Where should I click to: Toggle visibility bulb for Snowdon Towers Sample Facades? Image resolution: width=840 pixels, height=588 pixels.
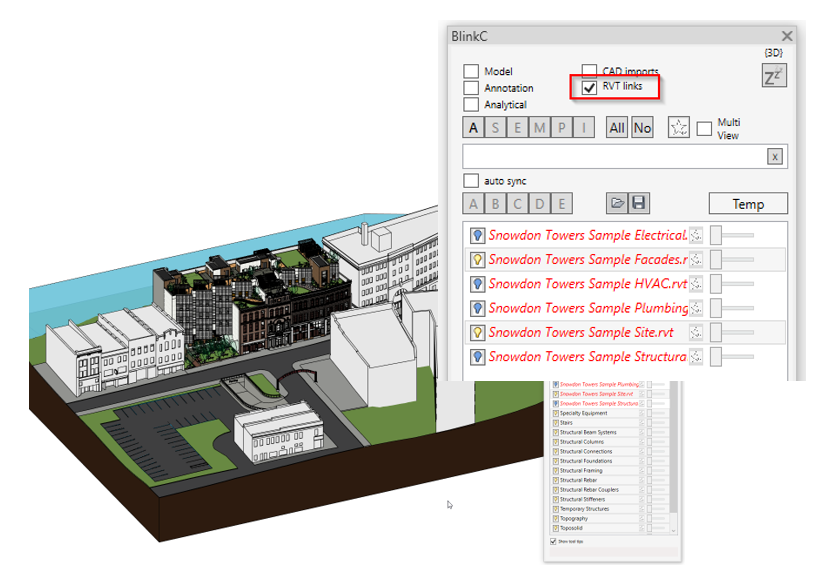tap(477, 260)
